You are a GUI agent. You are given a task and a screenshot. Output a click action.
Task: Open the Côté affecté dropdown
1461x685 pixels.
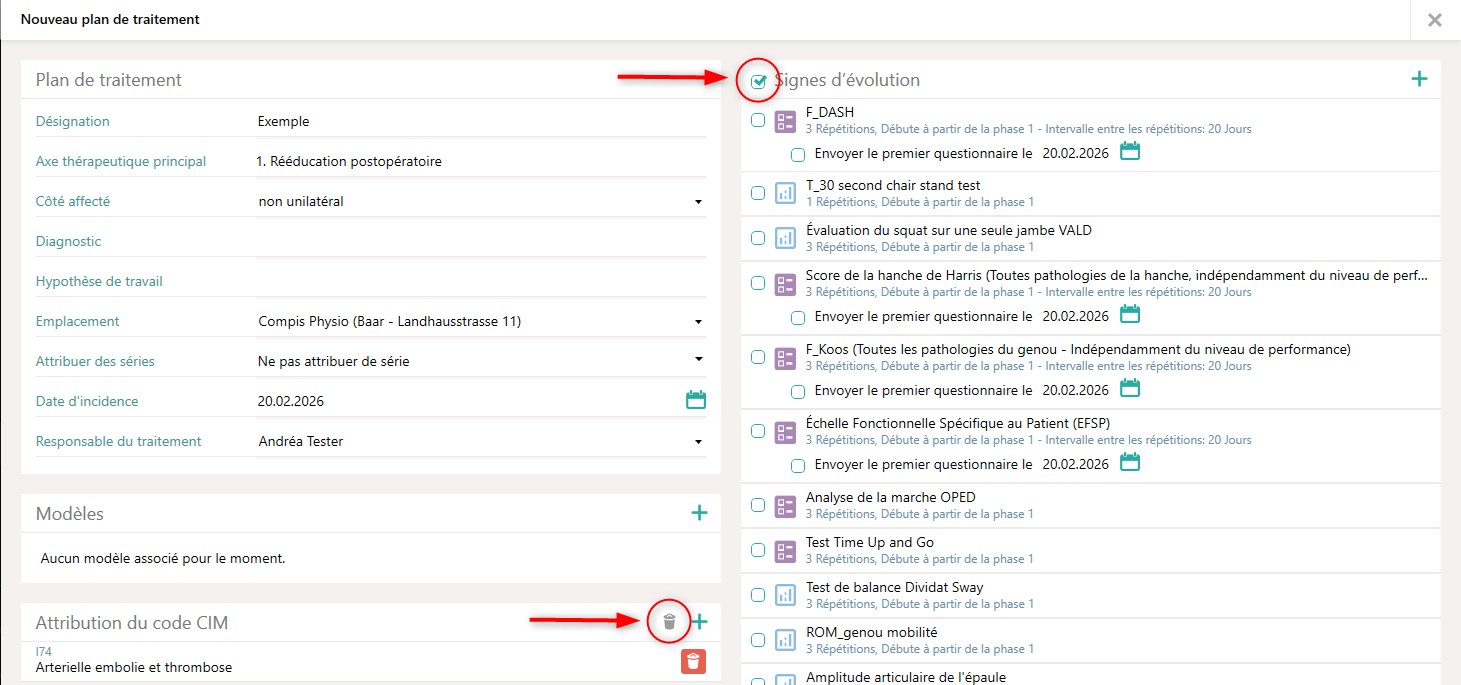tap(480, 202)
